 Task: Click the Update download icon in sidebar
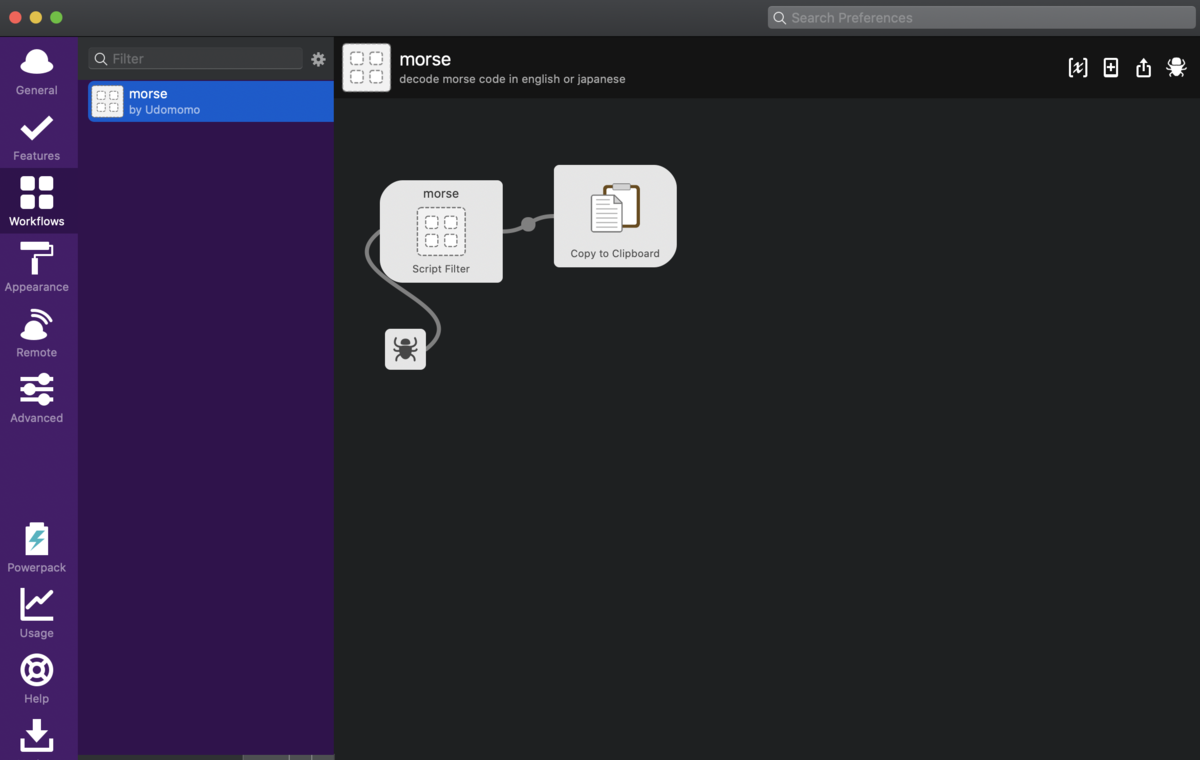tap(37, 736)
